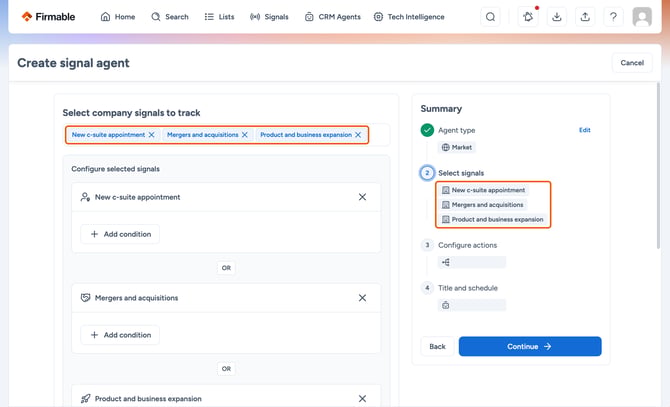
Task: Open the user profile avatar
Action: pyautogui.click(x=642, y=17)
